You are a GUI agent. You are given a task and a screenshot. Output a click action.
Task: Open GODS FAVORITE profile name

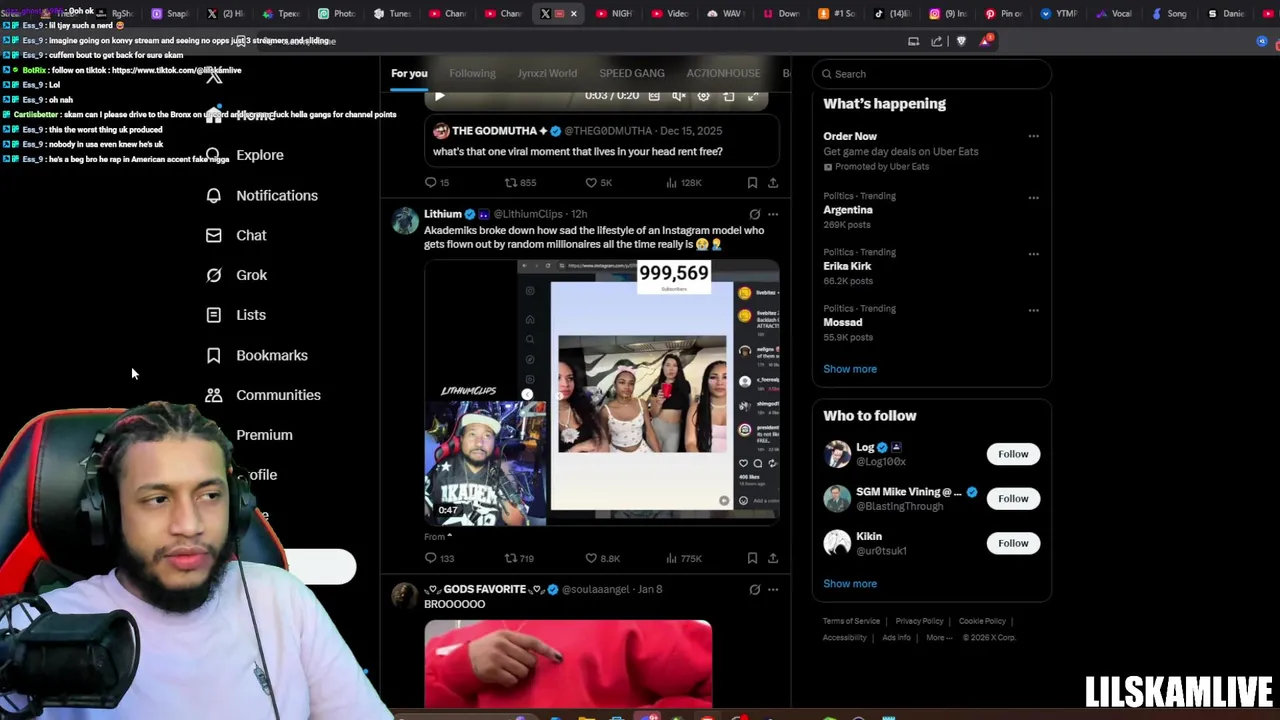click(x=484, y=589)
